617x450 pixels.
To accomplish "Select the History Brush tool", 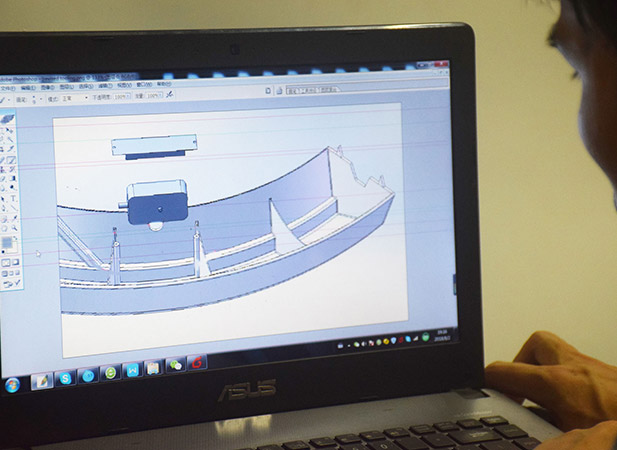I will click(x=11, y=170).
